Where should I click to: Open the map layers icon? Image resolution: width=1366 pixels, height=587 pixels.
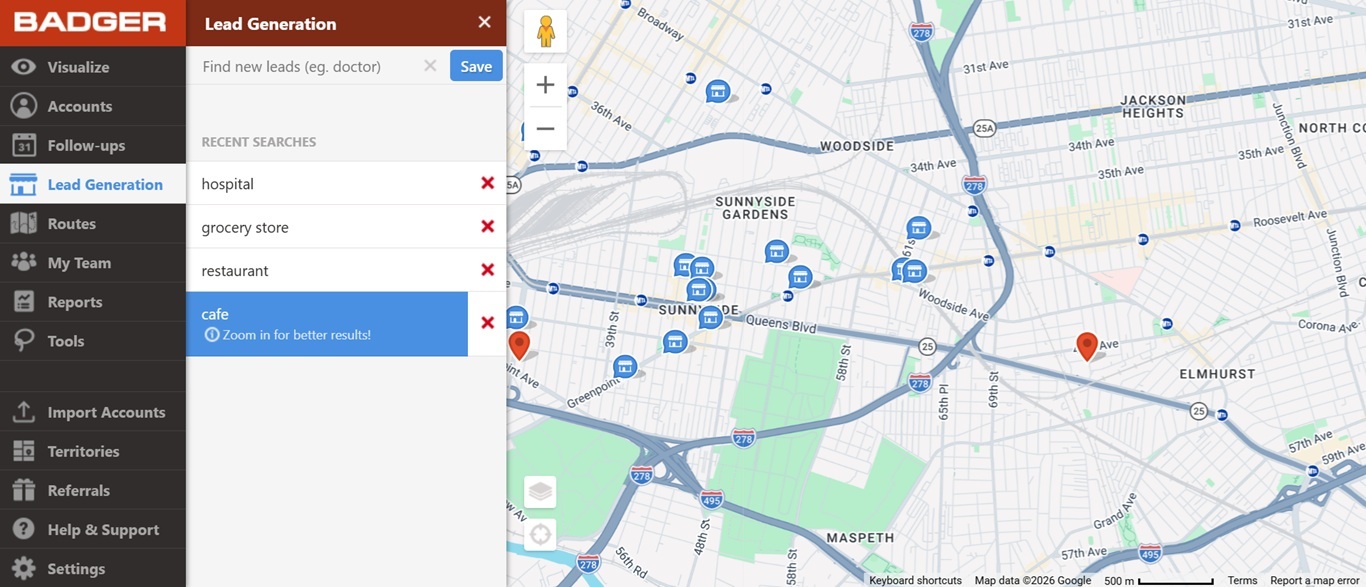(540, 492)
